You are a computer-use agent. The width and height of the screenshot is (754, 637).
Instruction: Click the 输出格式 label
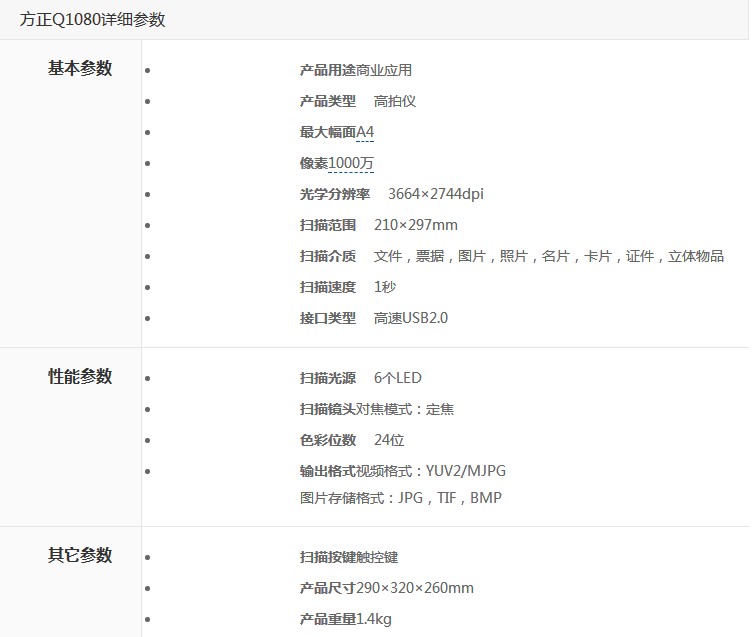(x=327, y=471)
